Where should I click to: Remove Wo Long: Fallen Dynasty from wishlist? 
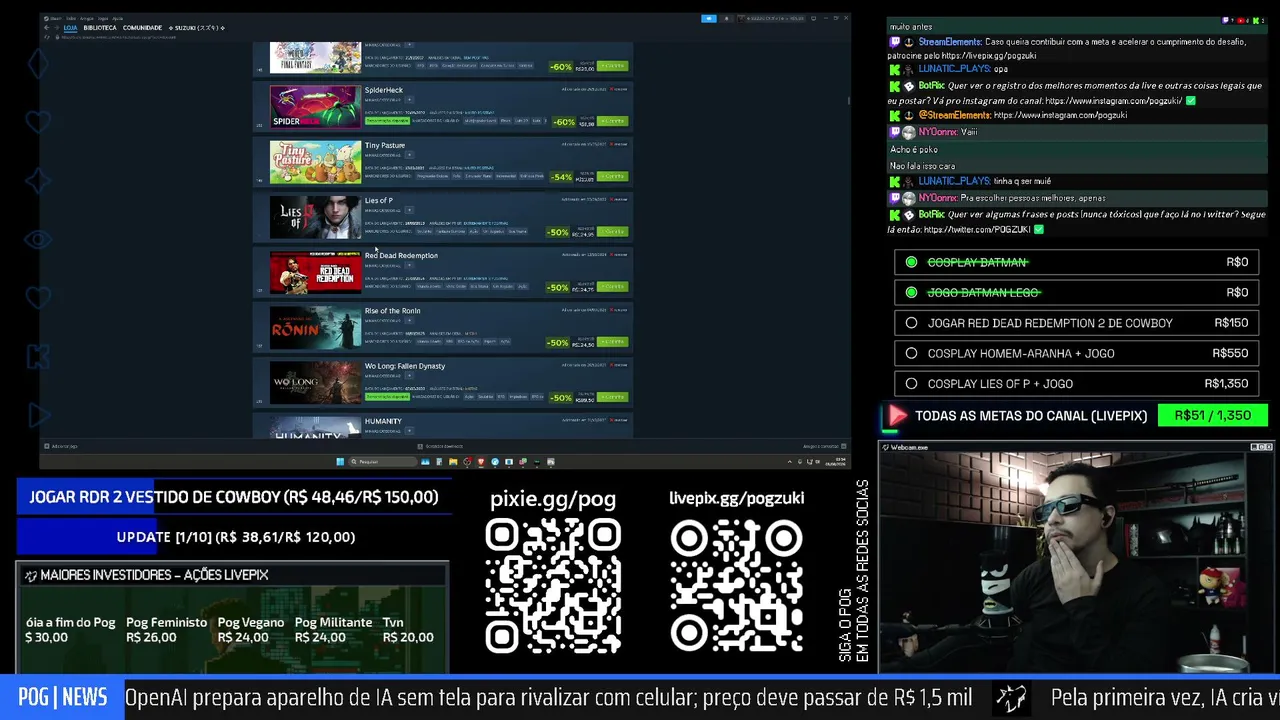click(621, 365)
